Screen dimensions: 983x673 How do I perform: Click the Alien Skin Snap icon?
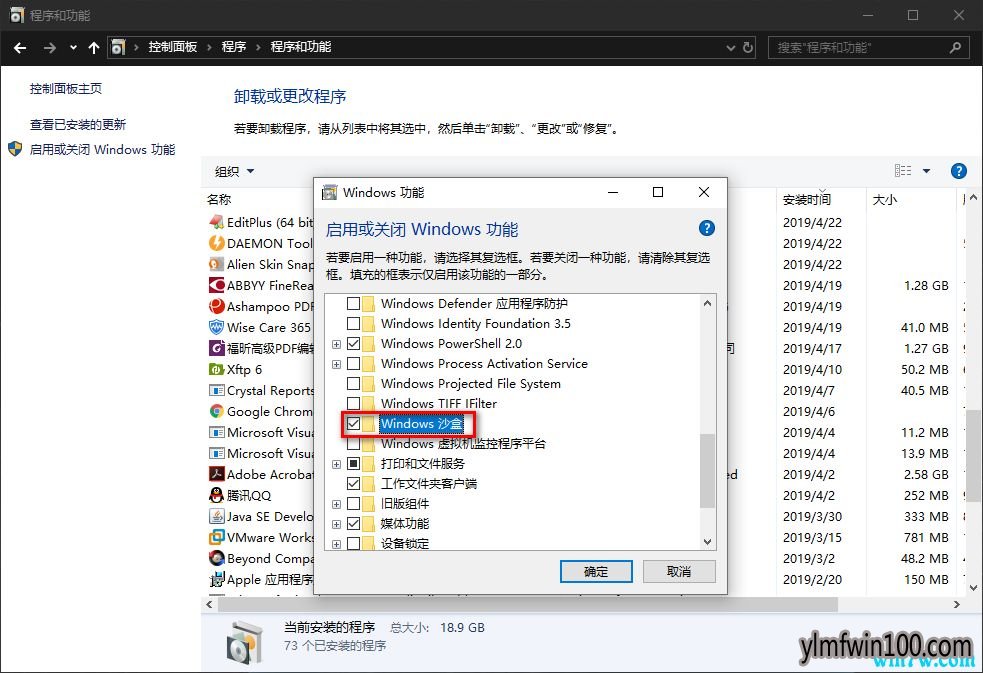(x=216, y=264)
